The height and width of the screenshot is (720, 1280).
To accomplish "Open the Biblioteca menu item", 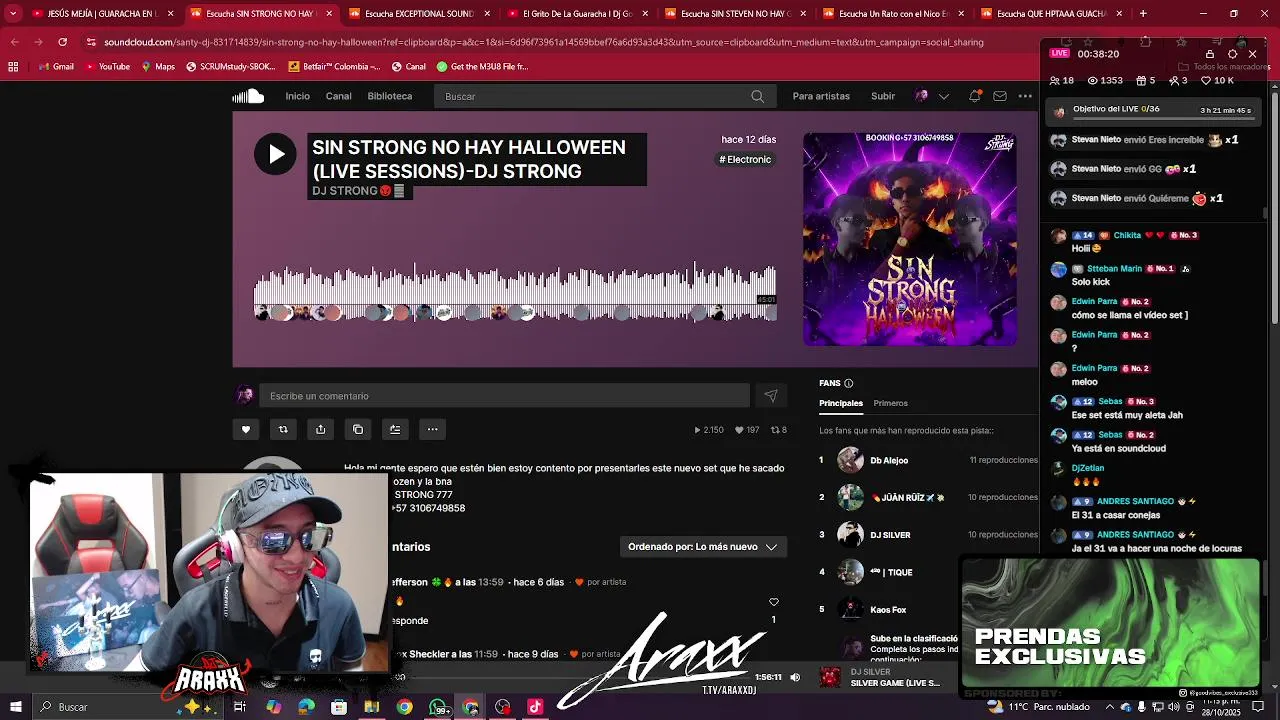I will click(x=390, y=96).
